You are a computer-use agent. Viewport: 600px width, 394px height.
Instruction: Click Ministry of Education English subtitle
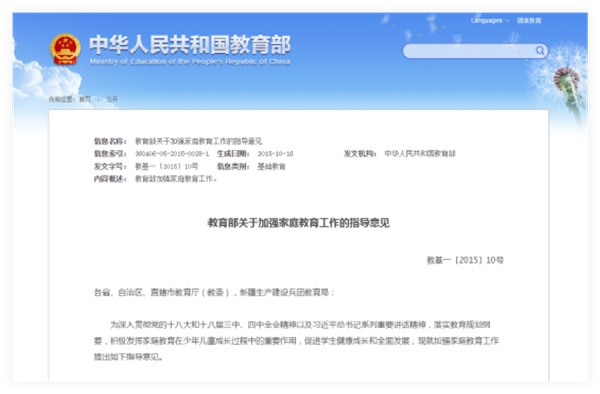click(x=190, y=62)
